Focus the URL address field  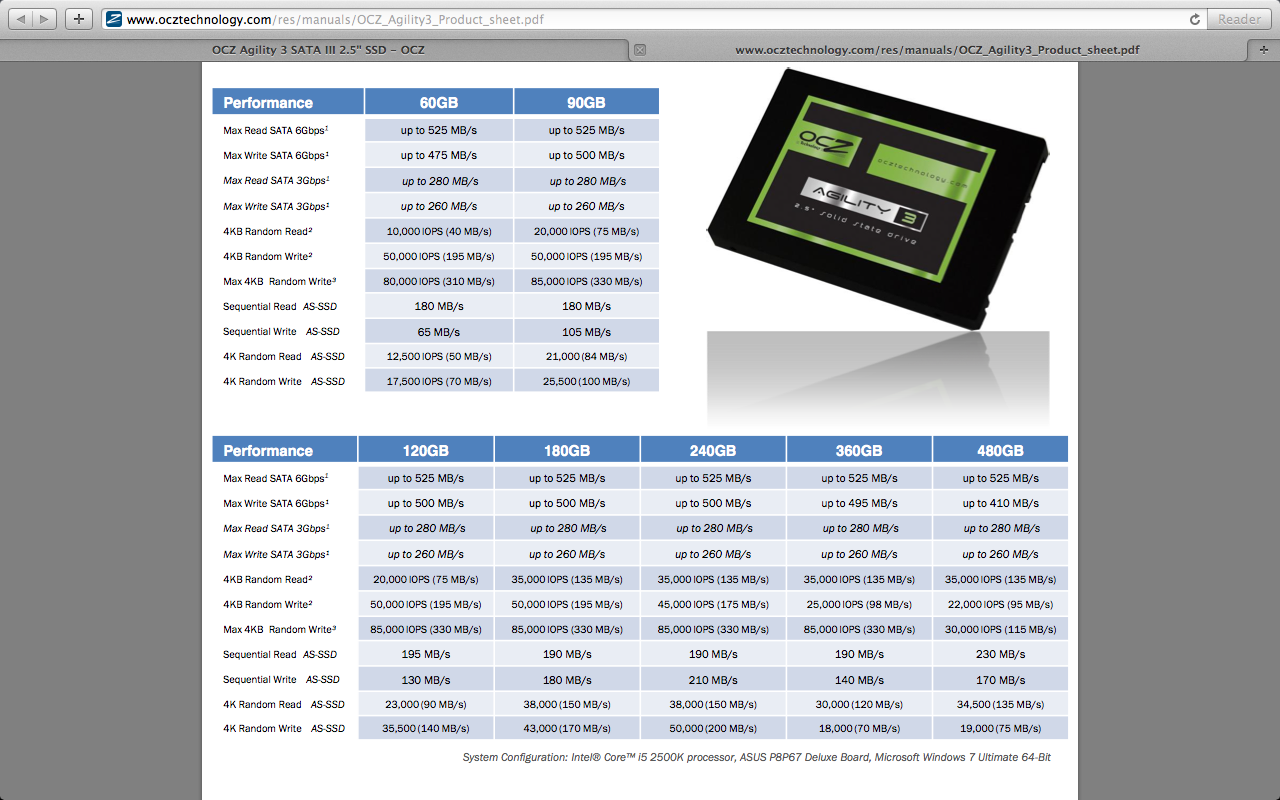[652, 19]
